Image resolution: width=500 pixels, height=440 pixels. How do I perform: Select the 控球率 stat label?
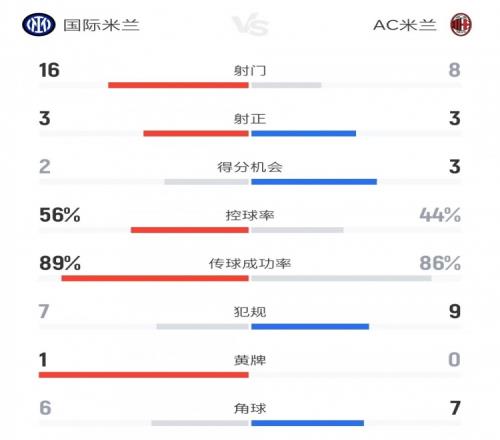[x=250, y=215]
